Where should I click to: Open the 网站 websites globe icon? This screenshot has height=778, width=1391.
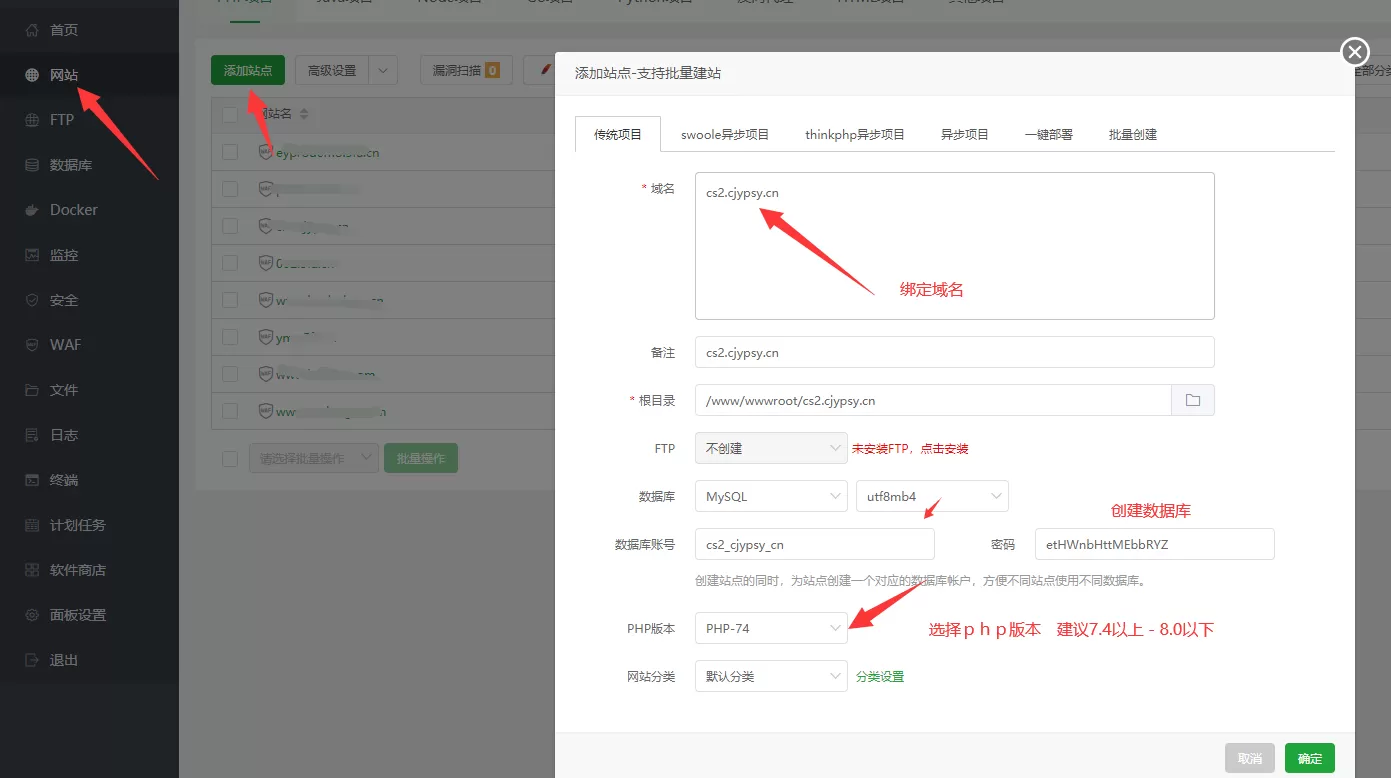[32, 75]
